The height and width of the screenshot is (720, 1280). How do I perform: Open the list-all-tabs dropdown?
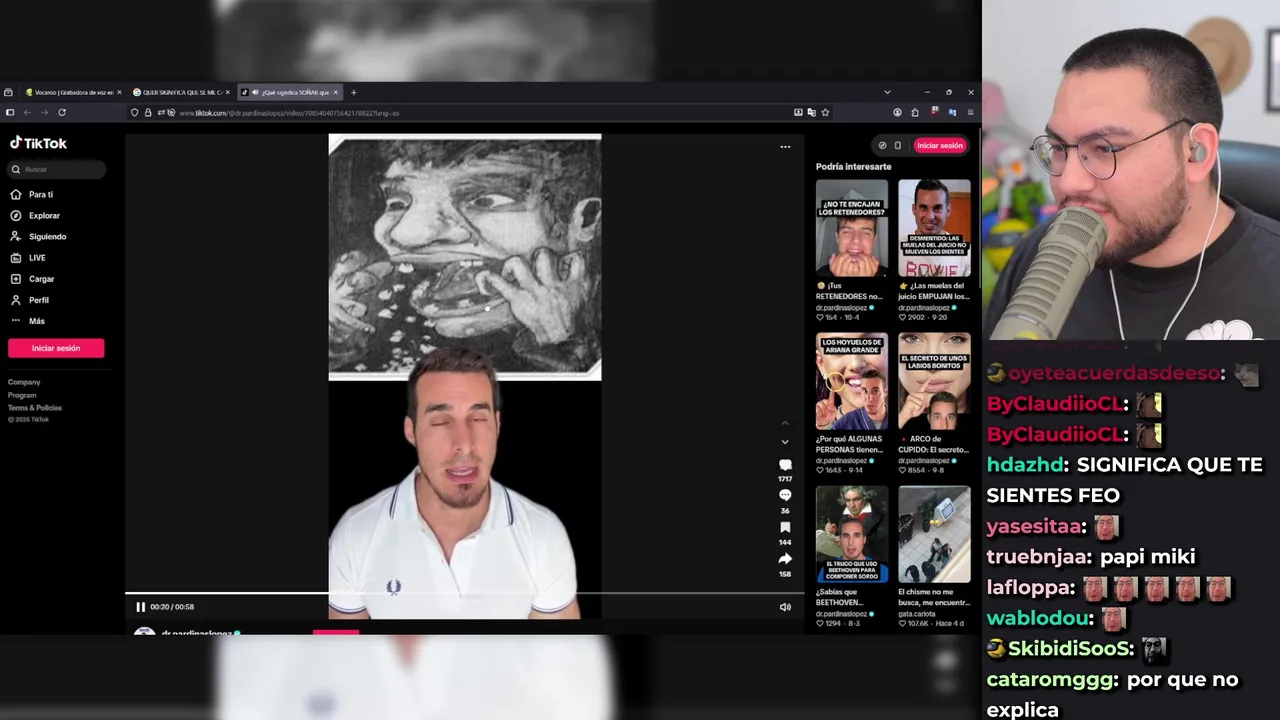pyautogui.click(x=887, y=92)
